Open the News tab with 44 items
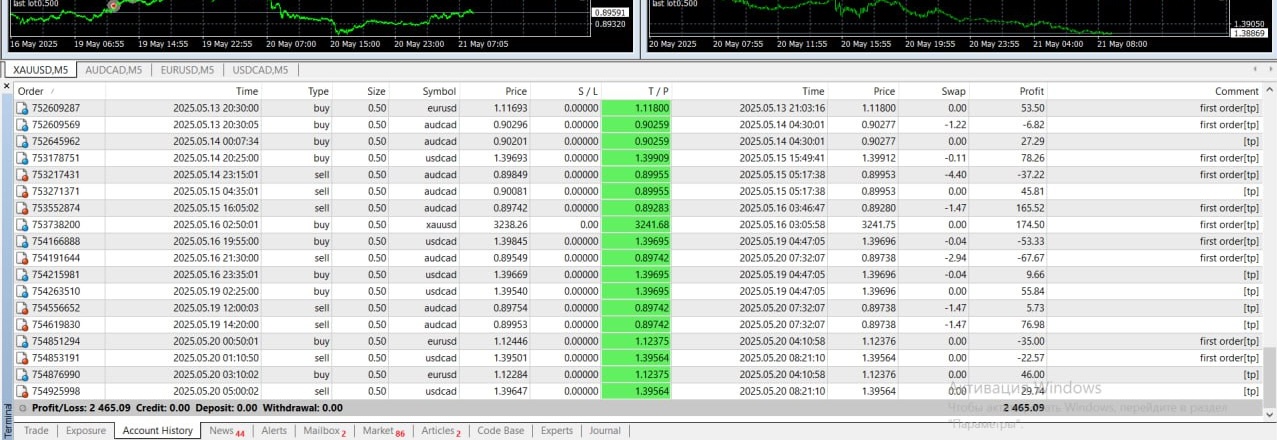This screenshot has width=1277, height=440. [x=226, y=431]
